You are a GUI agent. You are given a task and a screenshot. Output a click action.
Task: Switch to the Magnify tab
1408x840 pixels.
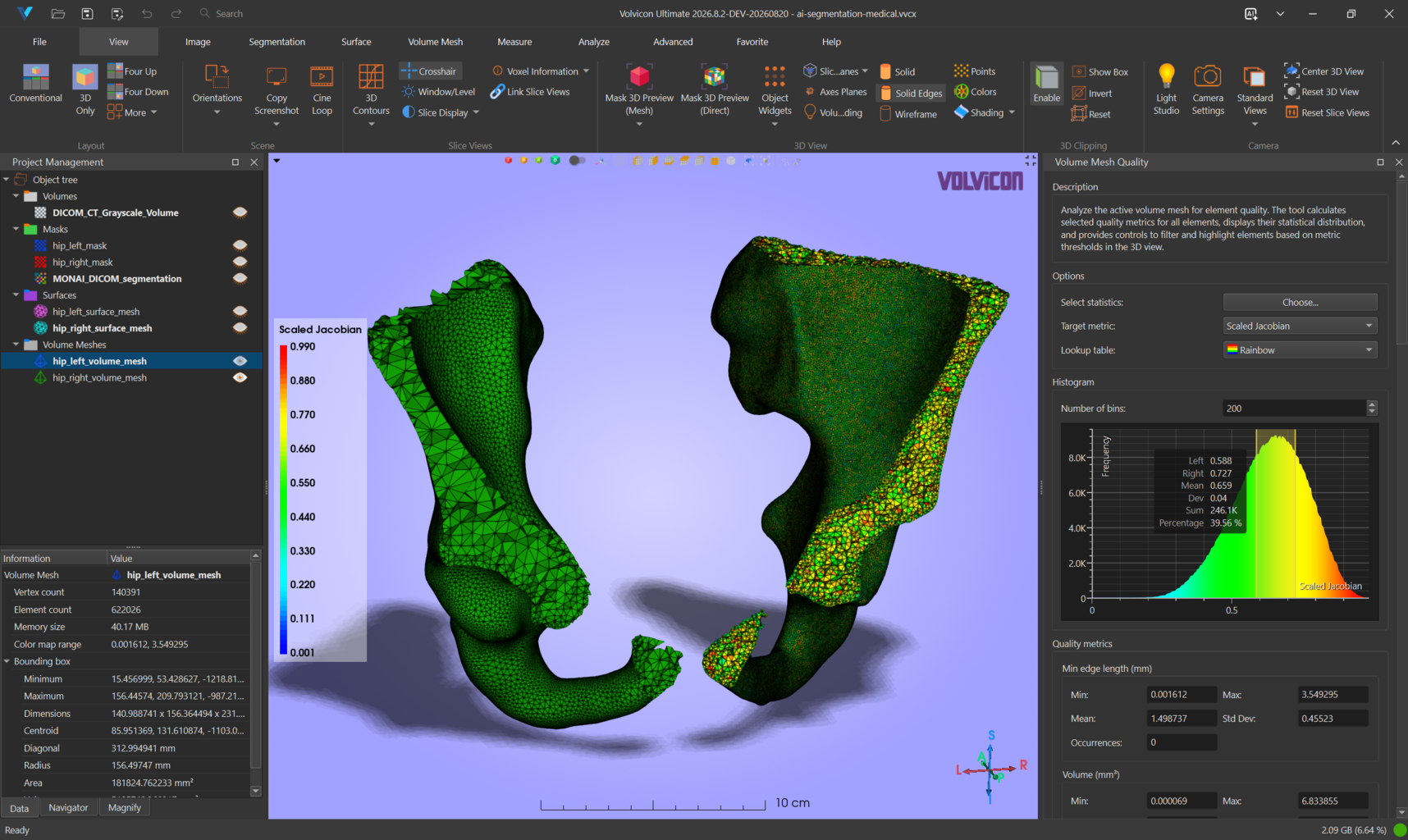click(124, 808)
